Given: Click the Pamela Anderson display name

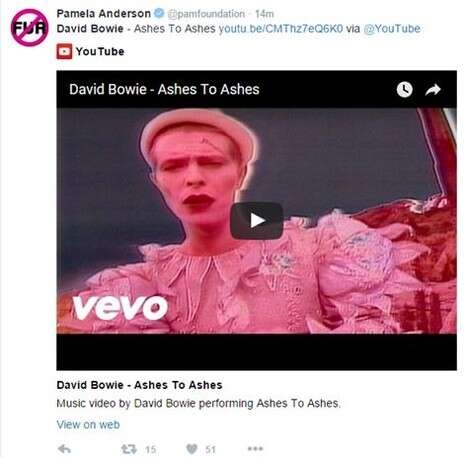Looking at the screenshot, I should click(104, 14).
